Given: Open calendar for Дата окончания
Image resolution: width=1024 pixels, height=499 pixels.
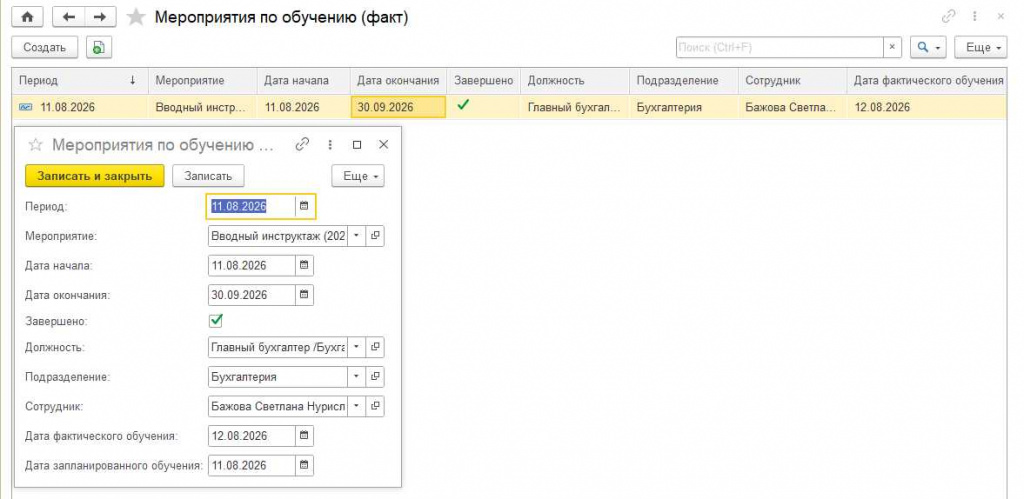Looking at the screenshot, I should tap(304, 295).
